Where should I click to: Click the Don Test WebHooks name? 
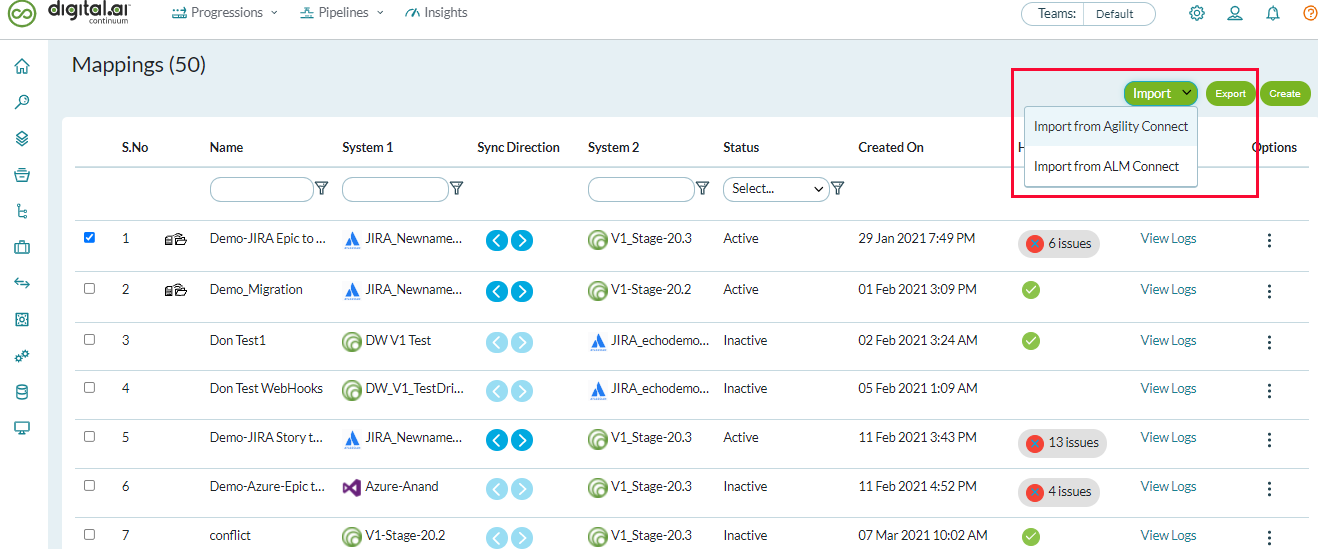[x=266, y=388]
